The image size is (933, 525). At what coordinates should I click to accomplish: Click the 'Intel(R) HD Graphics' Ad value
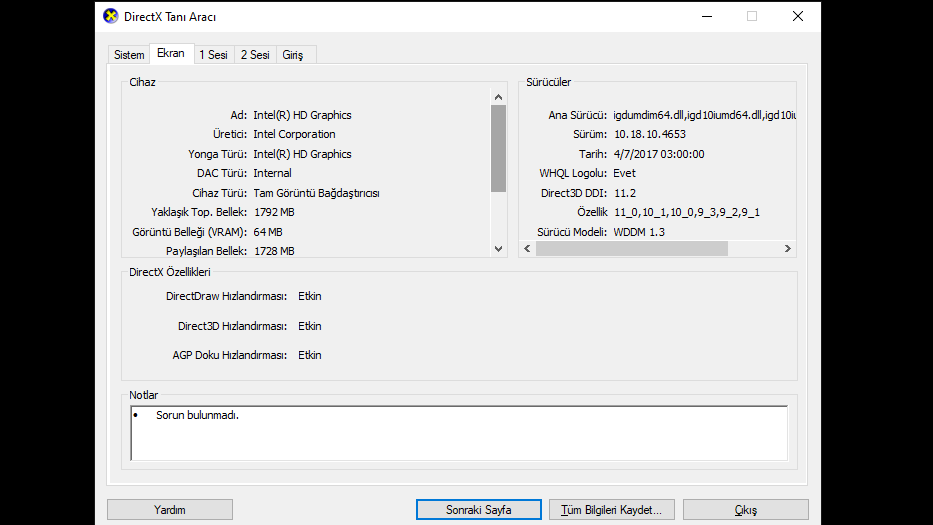302,115
